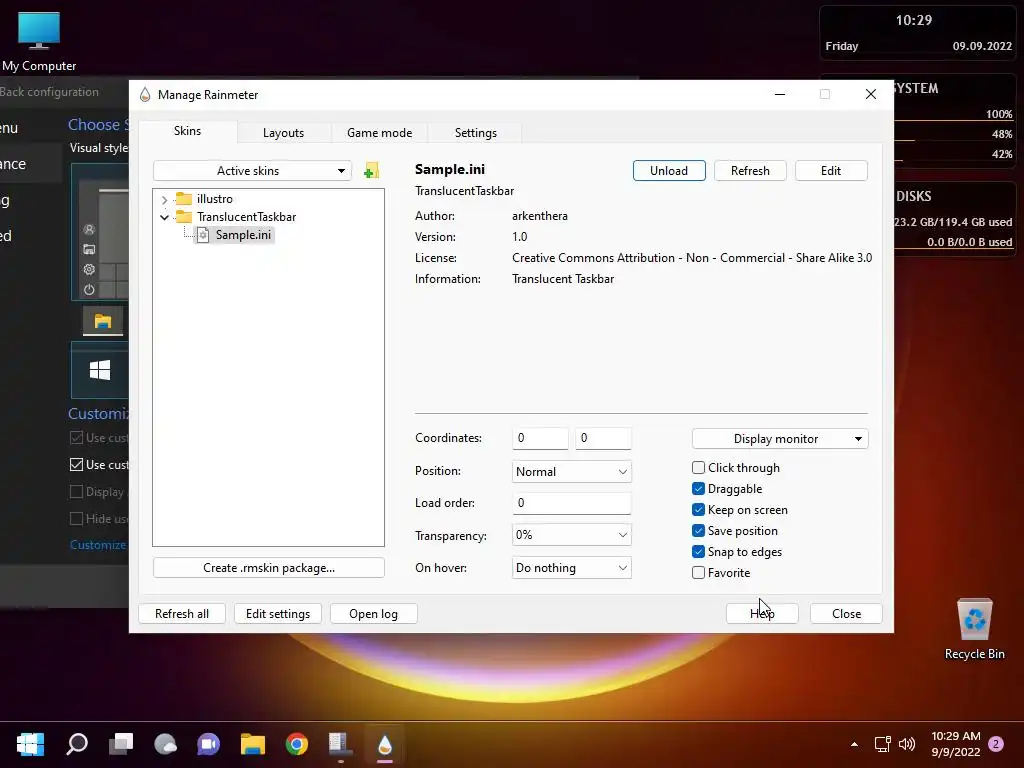Toggle Save position checkbox
The image size is (1024, 768).
tap(698, 530)
